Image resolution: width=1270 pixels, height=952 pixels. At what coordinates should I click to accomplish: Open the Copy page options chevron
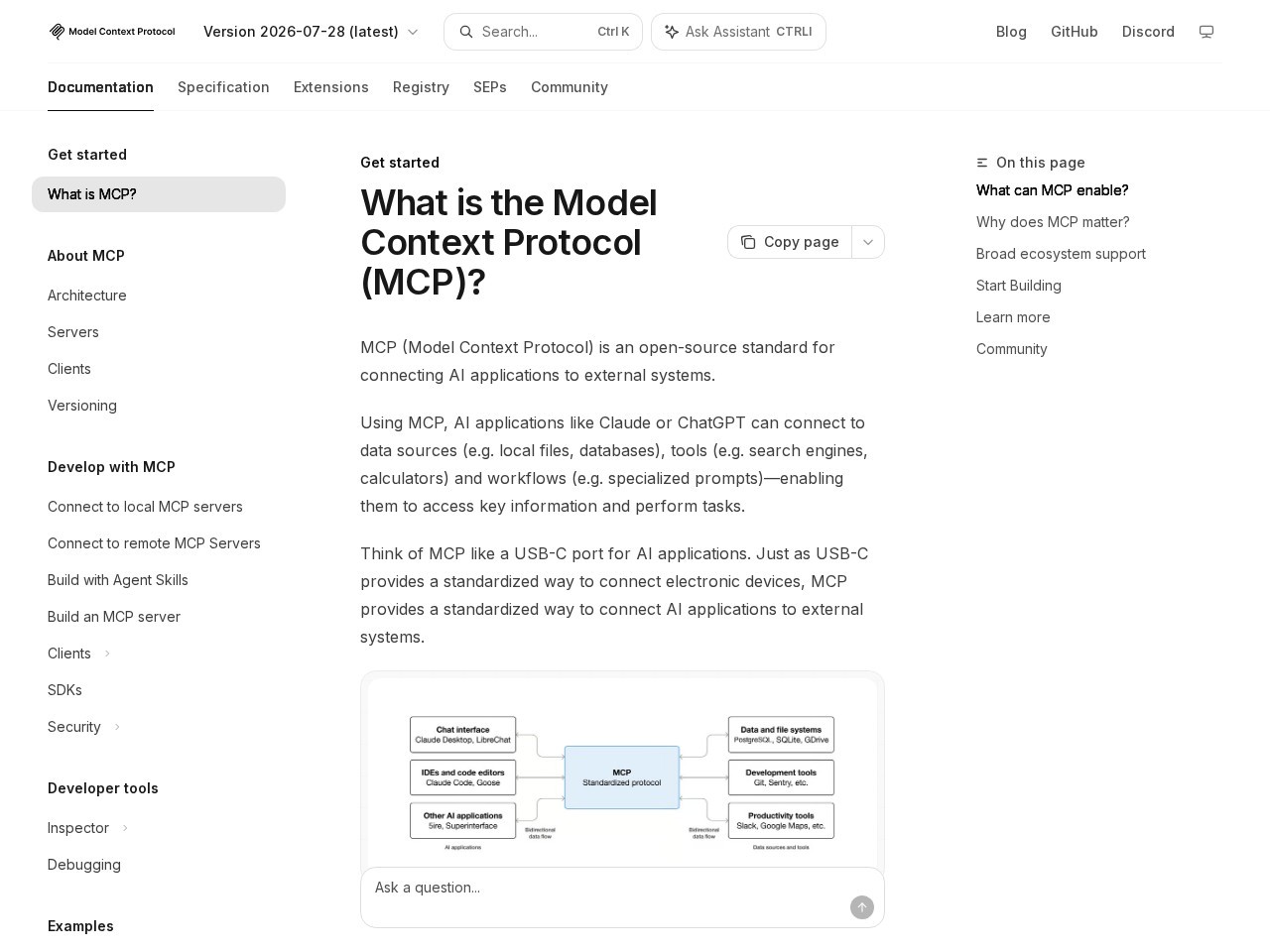(x=868, y=242)
